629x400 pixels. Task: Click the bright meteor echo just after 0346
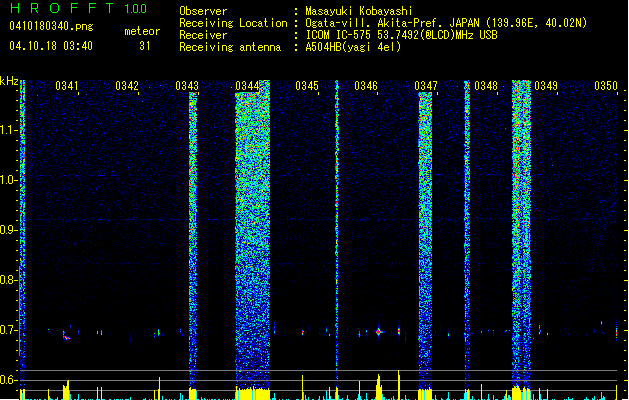click(379, 332)
